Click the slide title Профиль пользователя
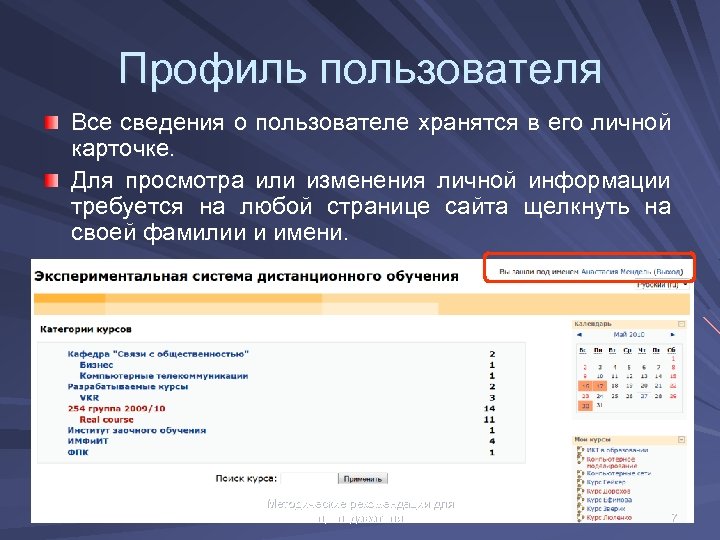This screenshot has width=720, height=540. [360, 69]
